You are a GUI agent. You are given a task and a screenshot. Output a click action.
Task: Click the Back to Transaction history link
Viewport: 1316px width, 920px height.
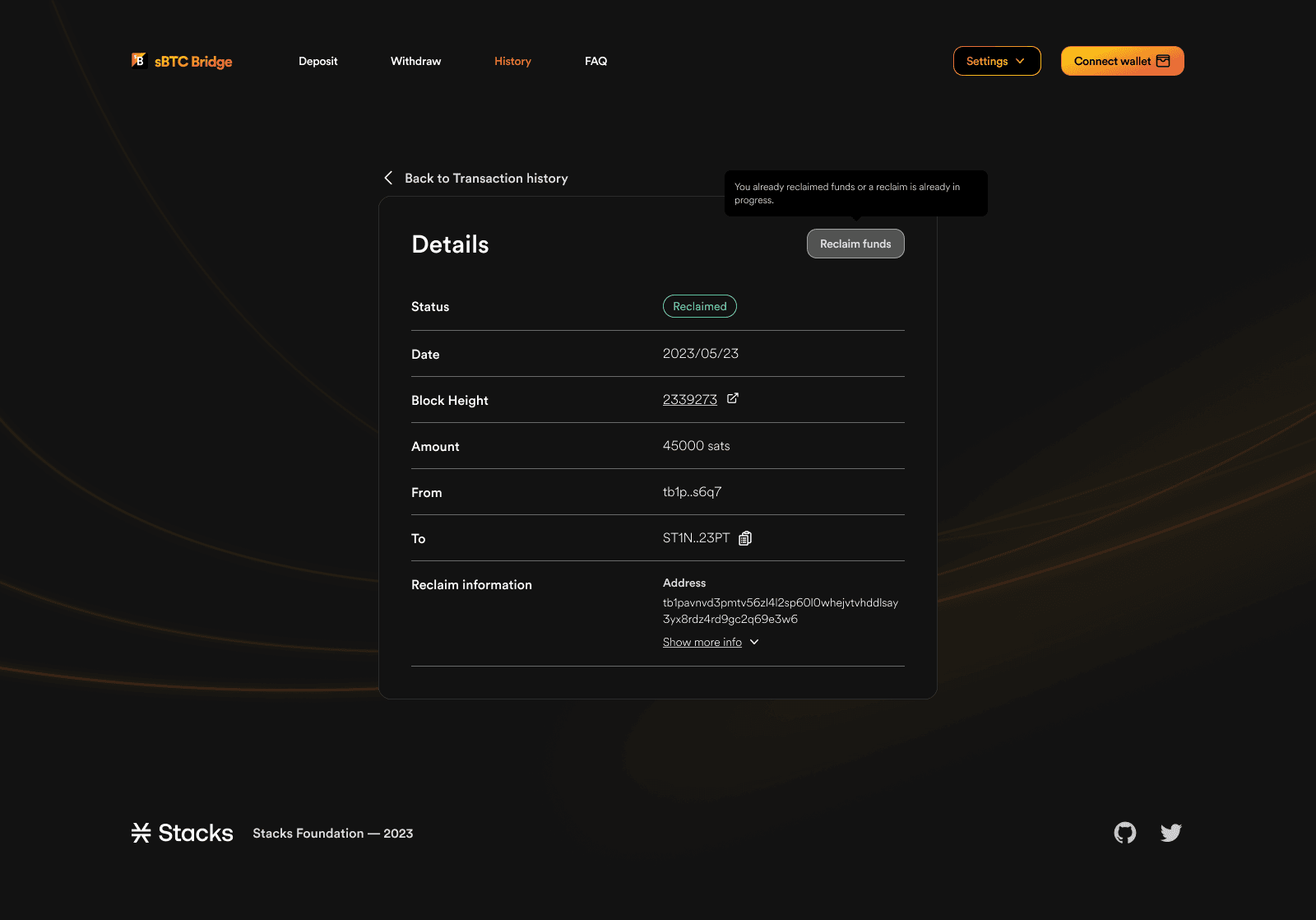point(487,178)
